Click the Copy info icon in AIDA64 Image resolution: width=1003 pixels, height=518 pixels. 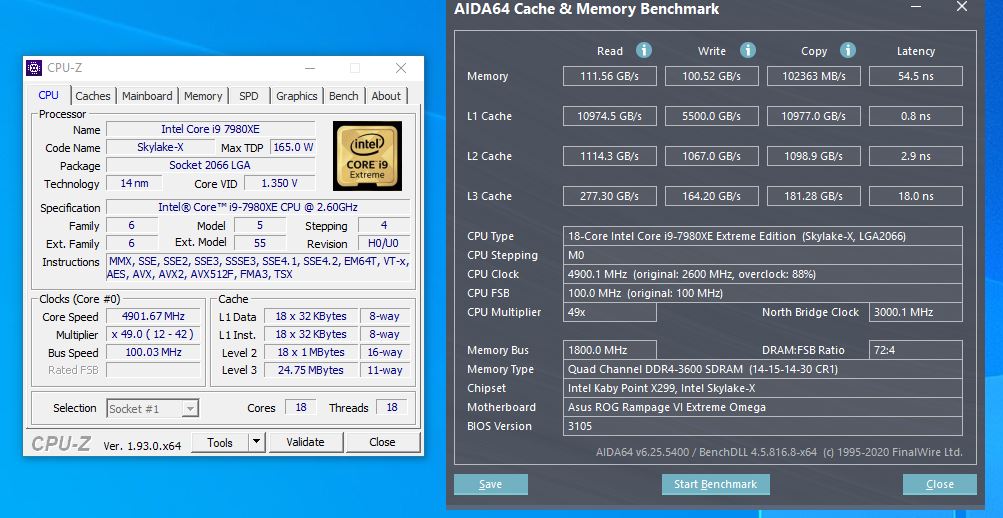click(848, 51)
